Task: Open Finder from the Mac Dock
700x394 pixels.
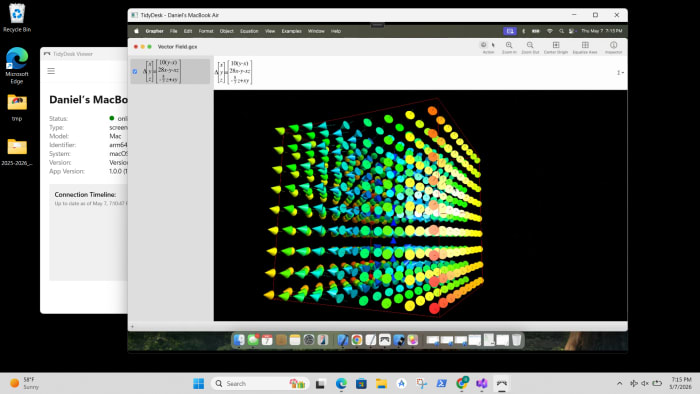Action: (239, 340)
